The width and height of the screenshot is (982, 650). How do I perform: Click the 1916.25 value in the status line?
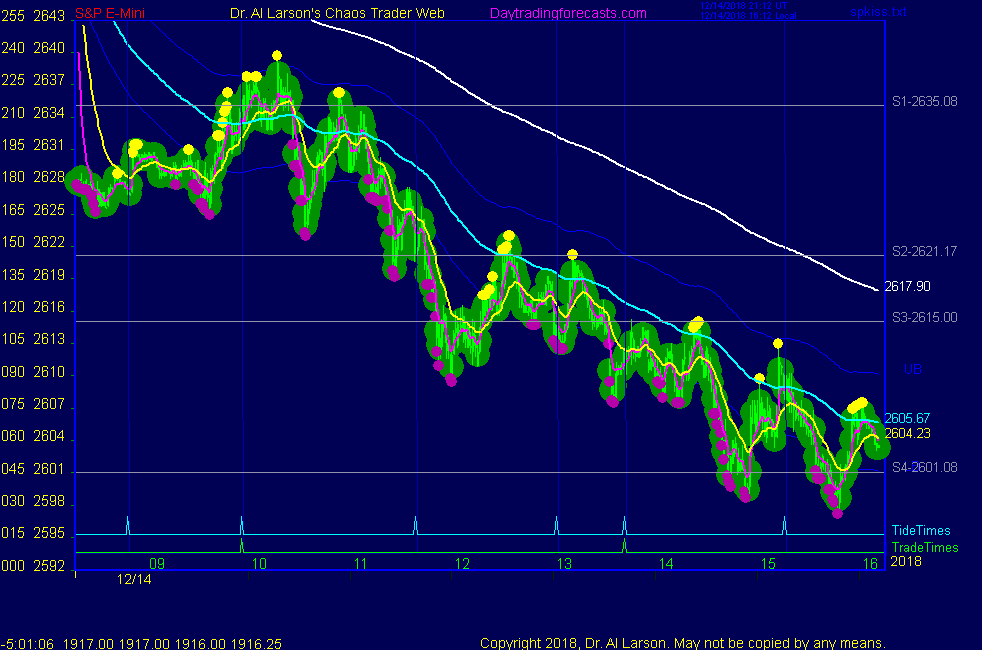click(256, 644)
